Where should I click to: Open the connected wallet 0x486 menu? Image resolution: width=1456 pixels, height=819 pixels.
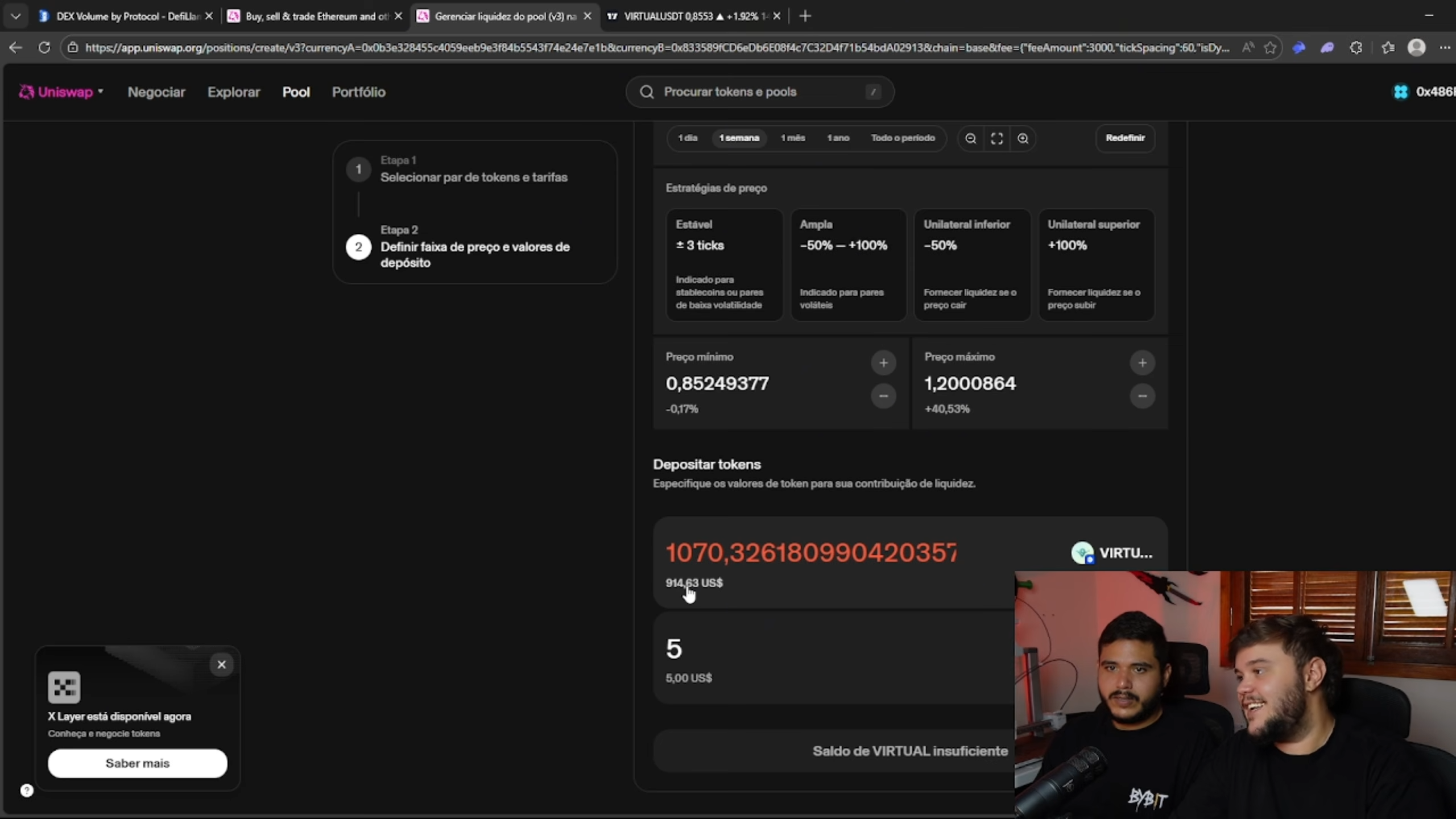click(1424, 92)
